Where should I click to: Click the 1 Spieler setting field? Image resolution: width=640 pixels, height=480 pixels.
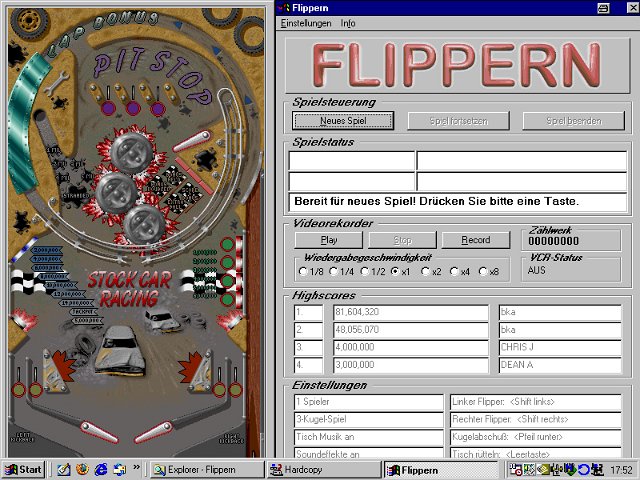click(369, 402)
